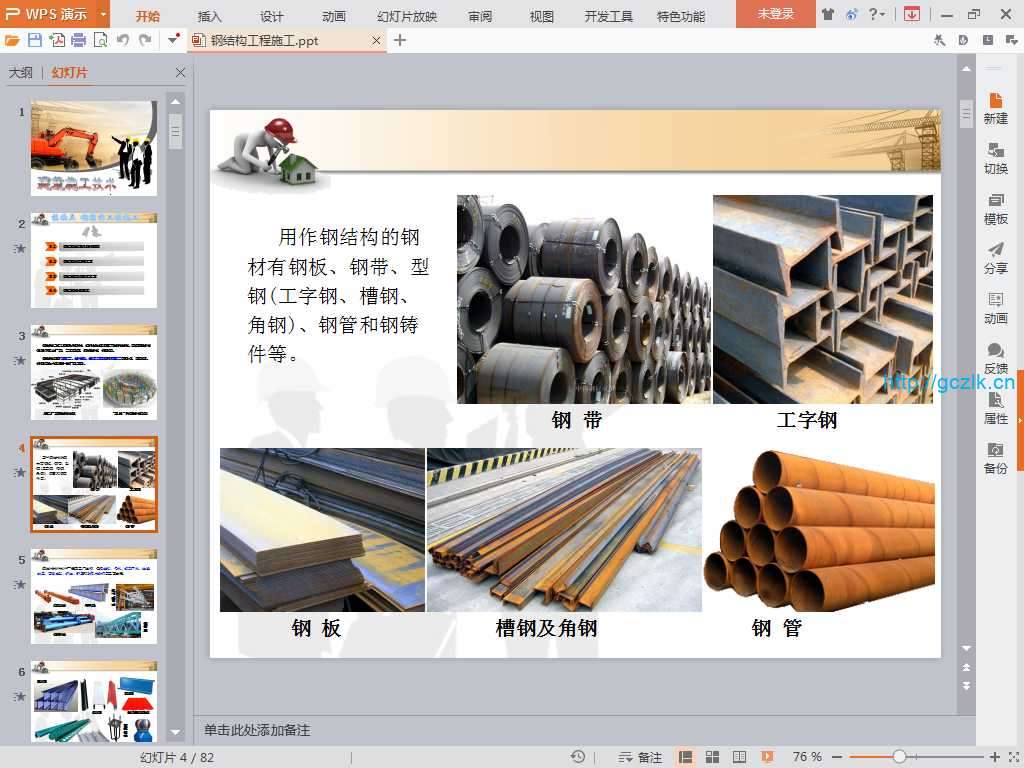Viewport: 1024px width, 768px height.
Task: Click the 备份 icon in right sidebar
Action: (x=995, y=458)
